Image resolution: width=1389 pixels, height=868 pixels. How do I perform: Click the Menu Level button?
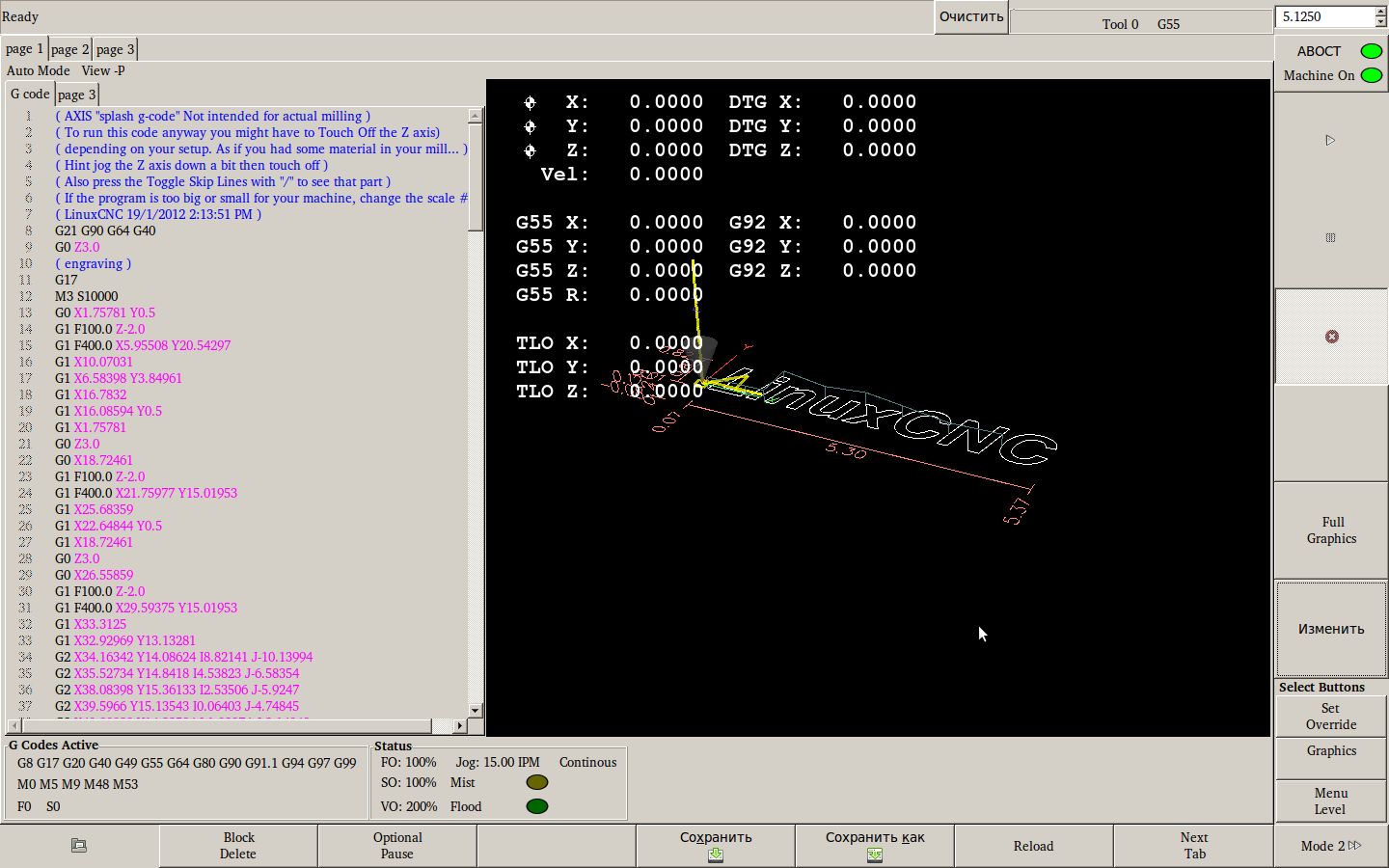1331,801
